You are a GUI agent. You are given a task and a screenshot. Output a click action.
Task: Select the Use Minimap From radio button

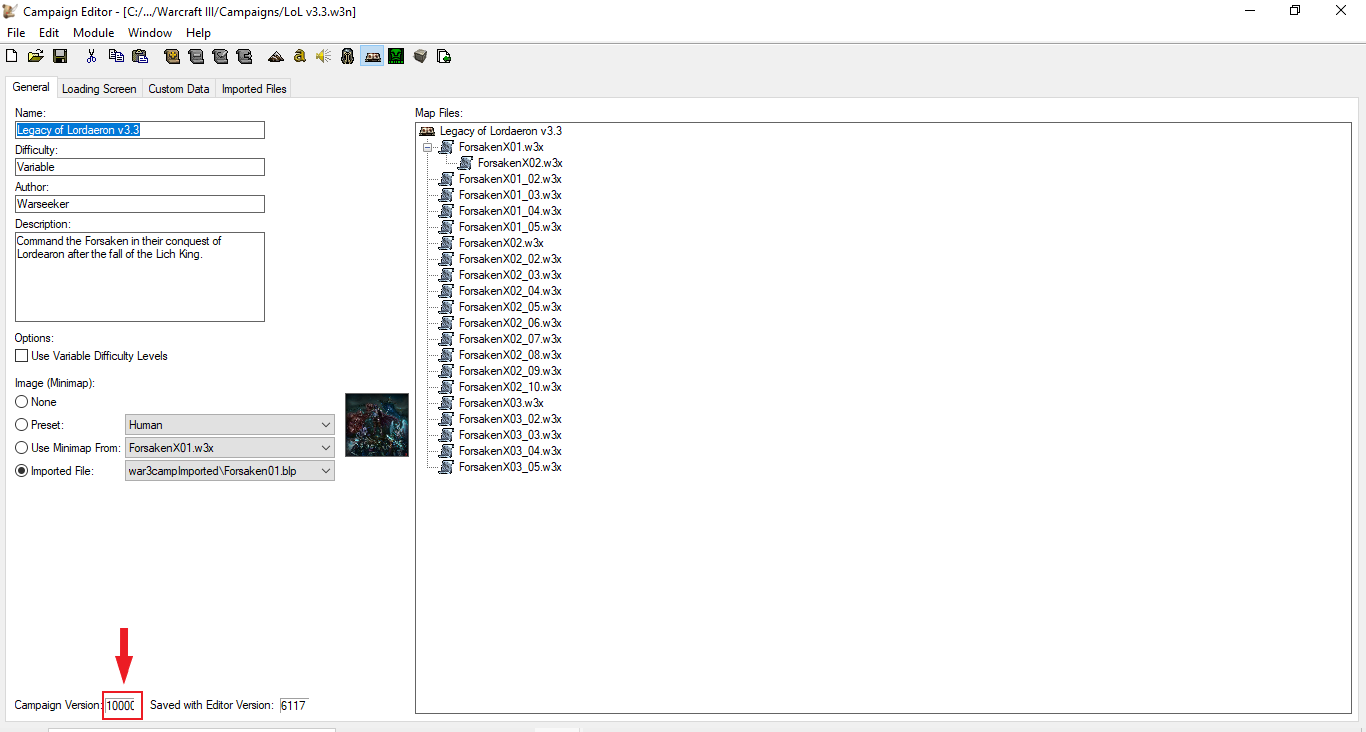[21, 448]
